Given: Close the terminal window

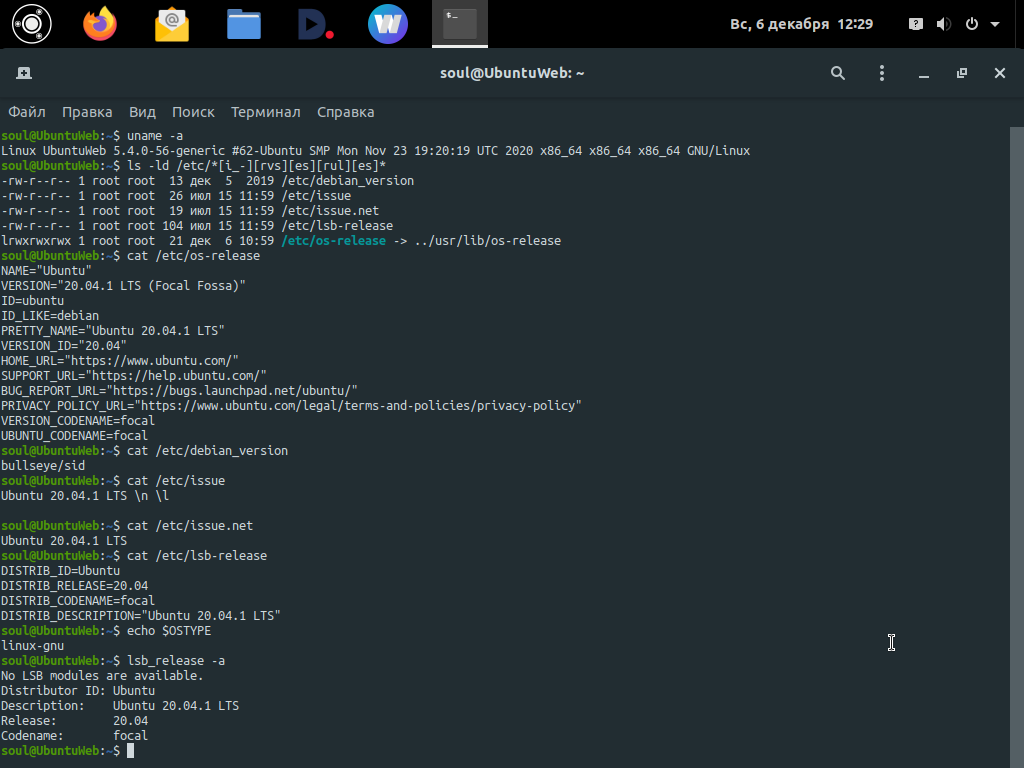Looking at the screenshot, I should click(1000, 73).
